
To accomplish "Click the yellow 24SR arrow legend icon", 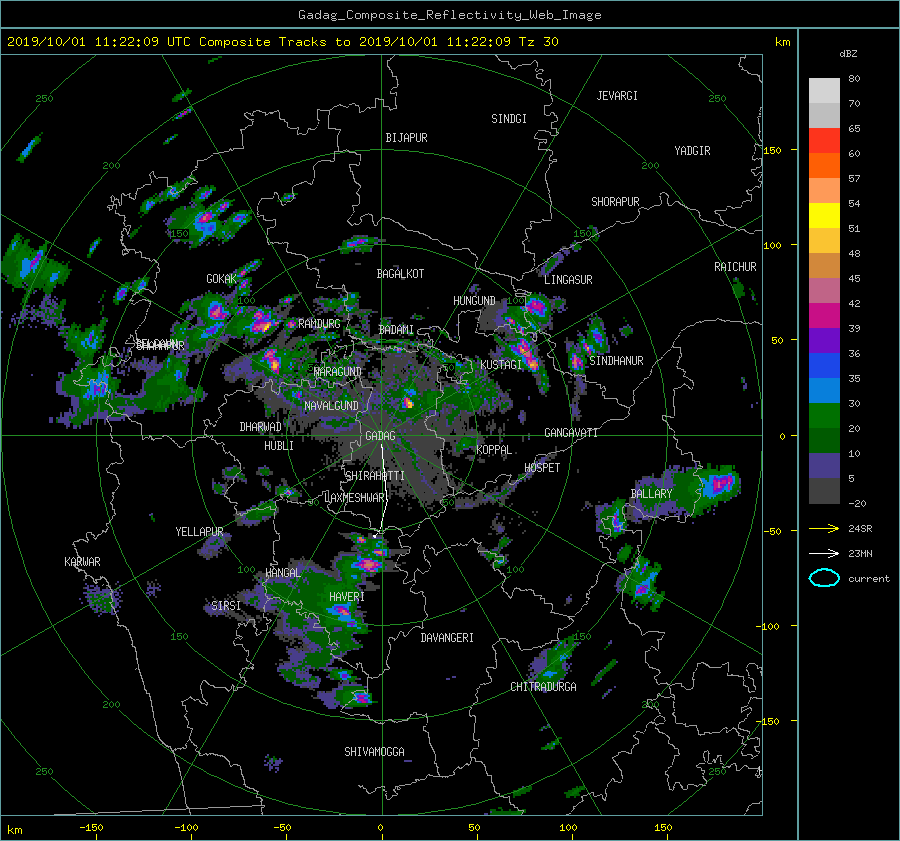I will tap(824, 528).
